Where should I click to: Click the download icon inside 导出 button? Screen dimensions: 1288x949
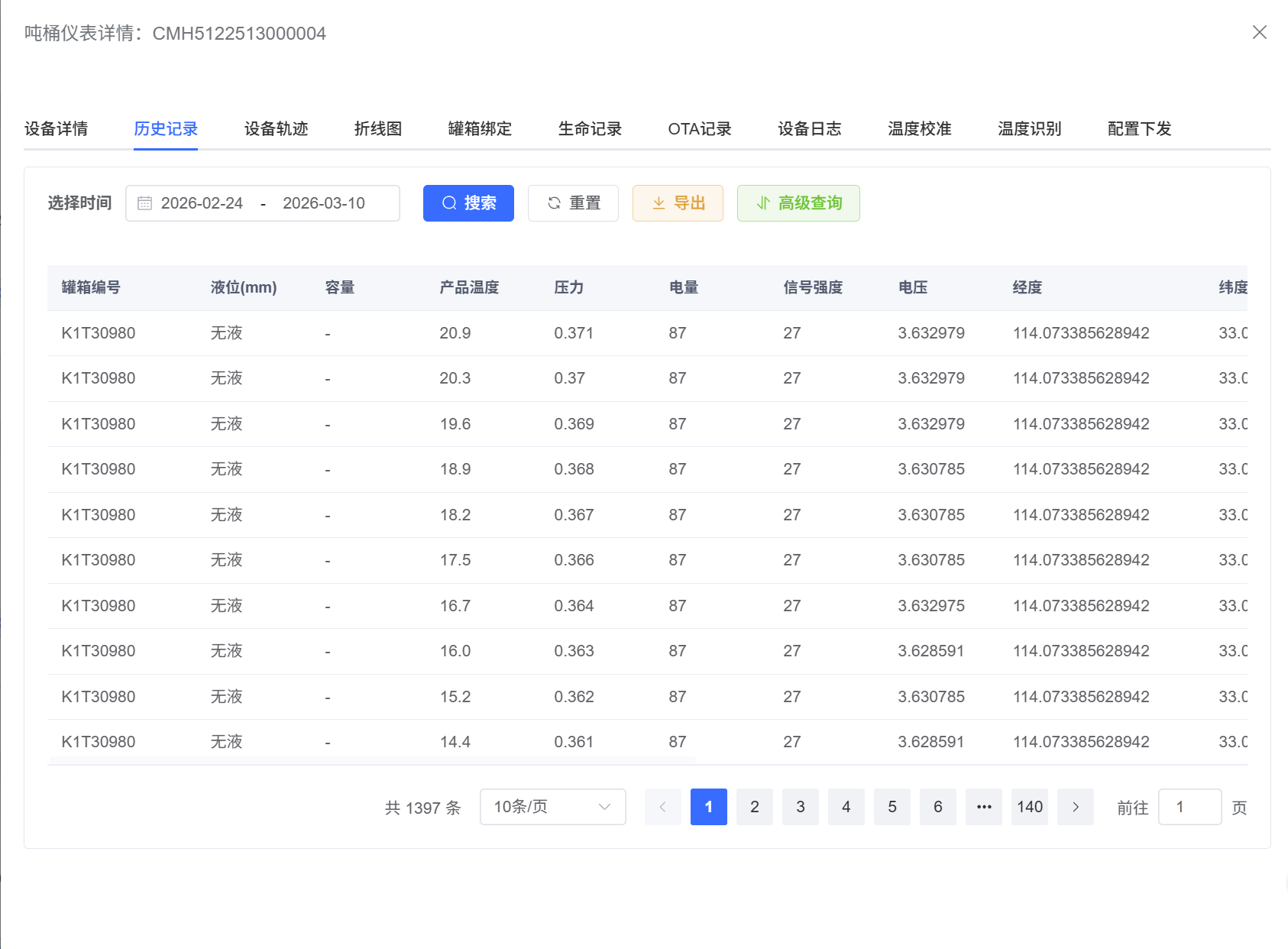coord(658,202)
